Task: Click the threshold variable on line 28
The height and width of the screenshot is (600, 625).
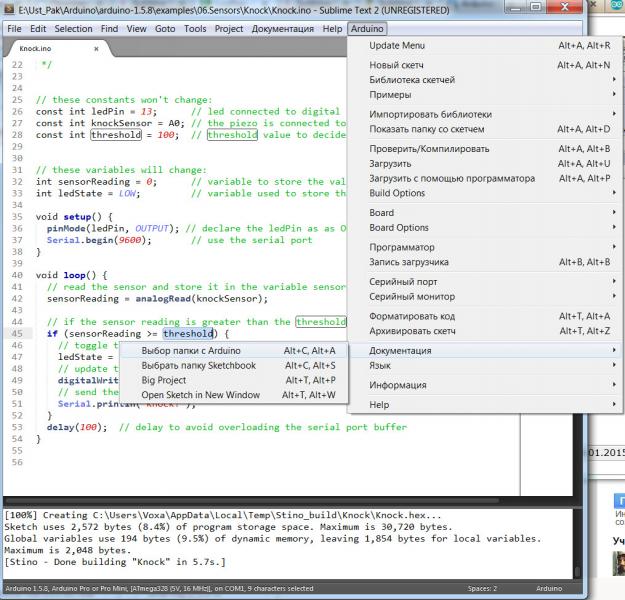Action: pos(116,135)
